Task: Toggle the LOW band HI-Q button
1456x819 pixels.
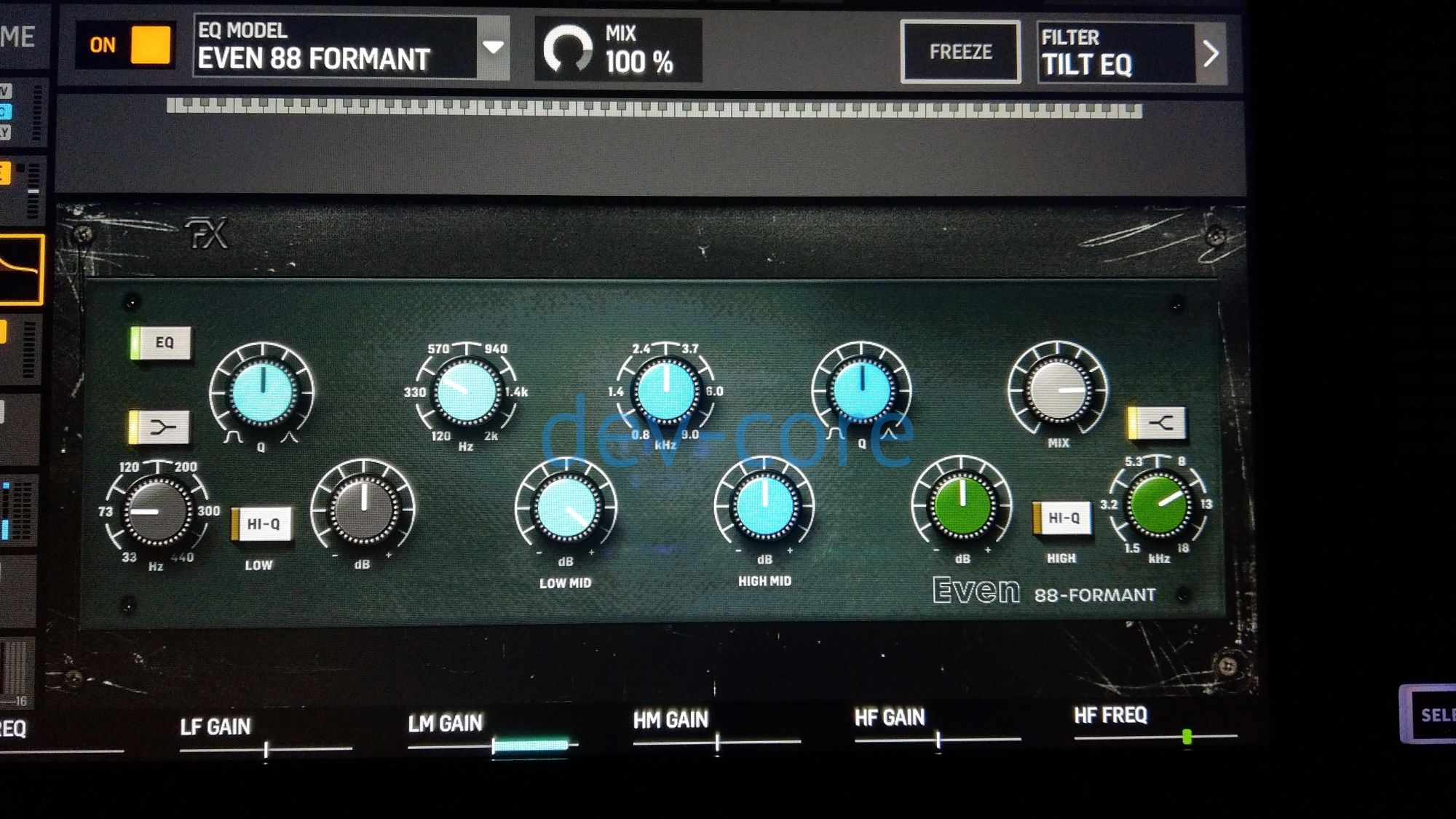Action: point(262,524)
